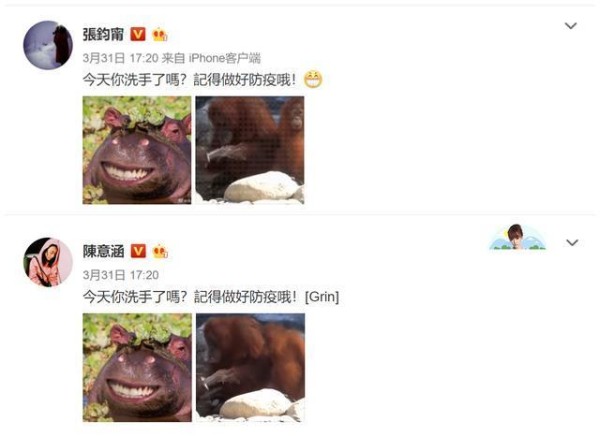Image resolution: width=600 pixels, height=436 pixels.
Task: Expand options chevron on 陳意涵's post
Action: coord(572,243)
